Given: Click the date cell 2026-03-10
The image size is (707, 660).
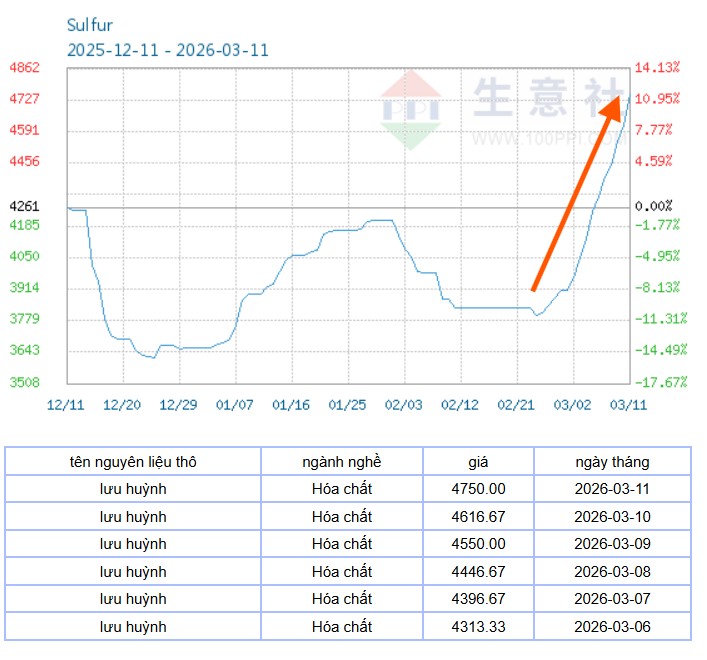Looking at the screenshot, I should point(612,517).
